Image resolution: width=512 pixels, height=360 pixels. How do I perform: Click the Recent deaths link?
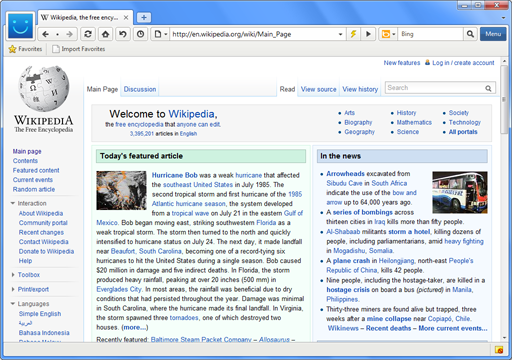coord(388,328)
